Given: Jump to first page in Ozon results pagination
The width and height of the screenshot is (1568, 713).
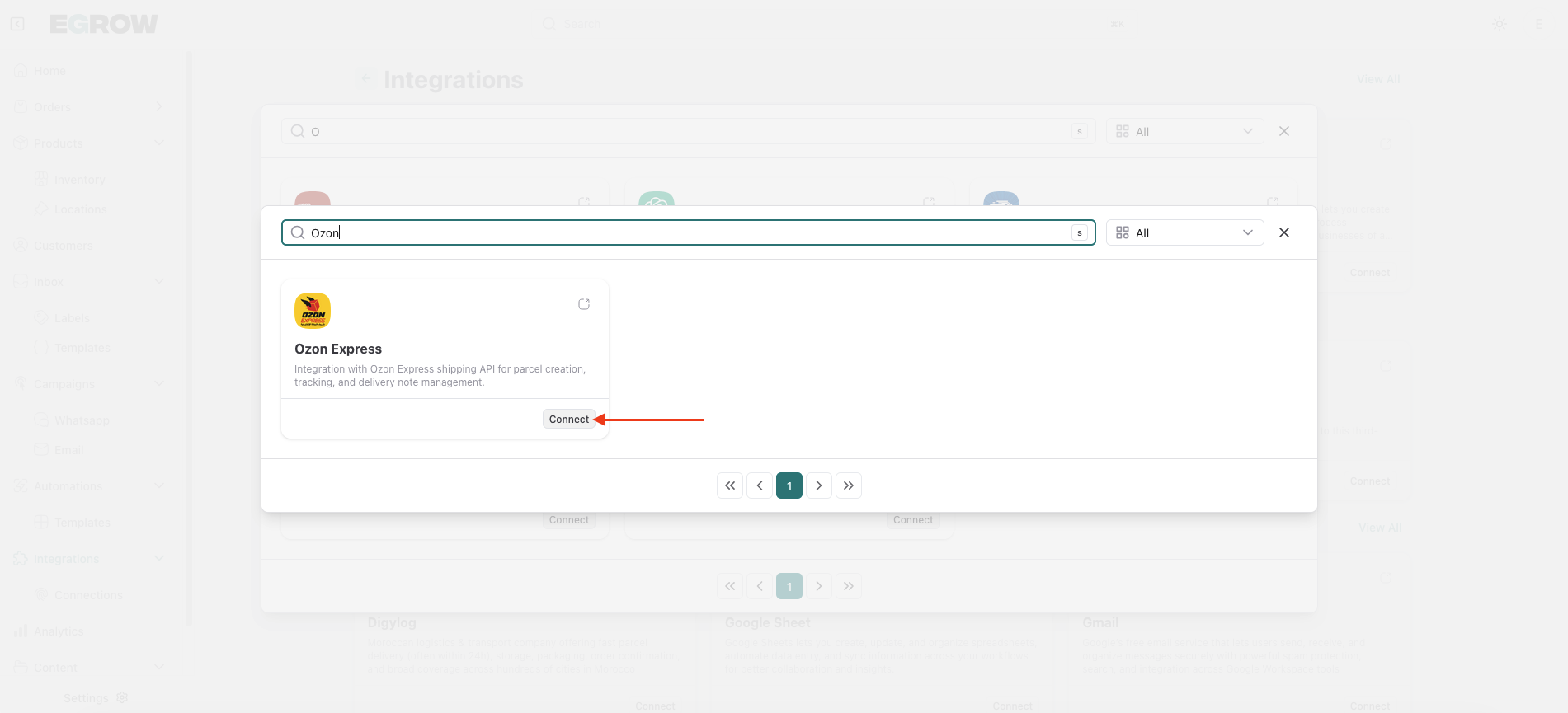Looking at the screenshot, I should [730, 485].
